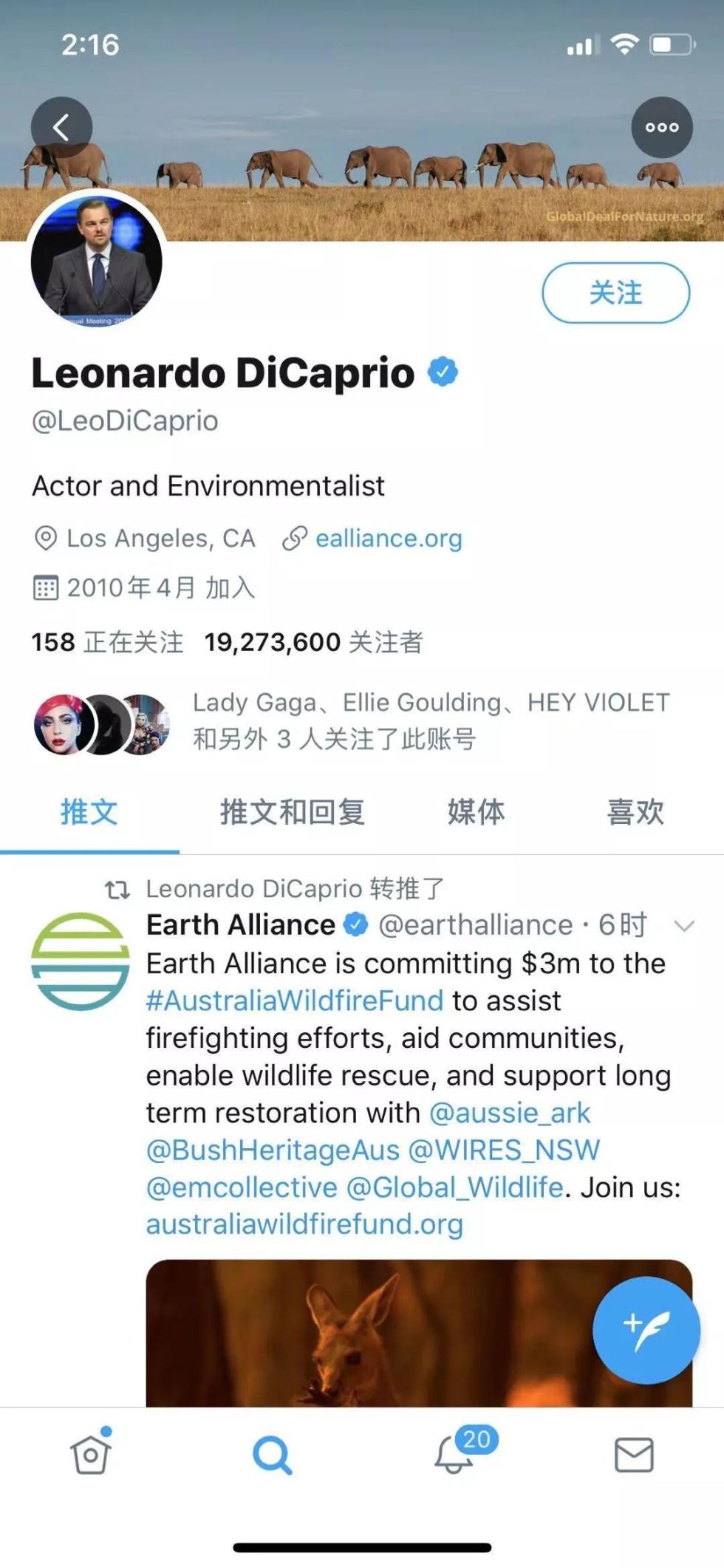Open the Home tab icon
The image size is (724, 1568).
[91, 1454]
